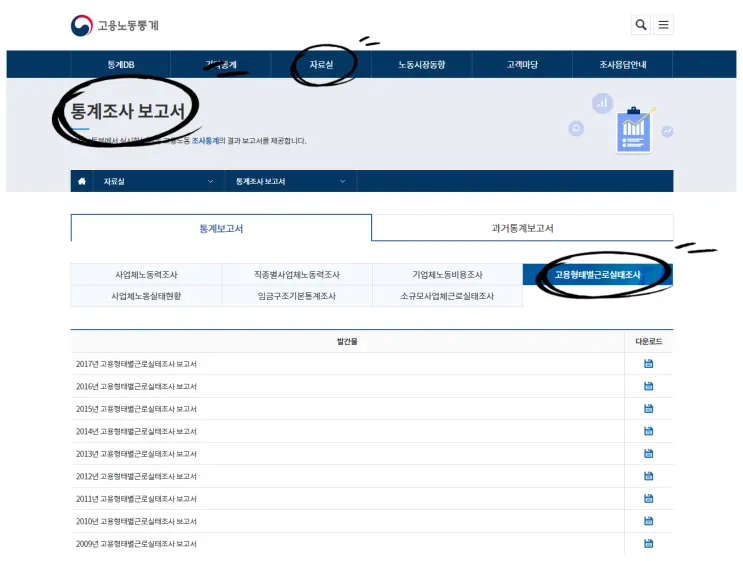
Task: Open the search magnifier icon
Action: tap(641, 25)
